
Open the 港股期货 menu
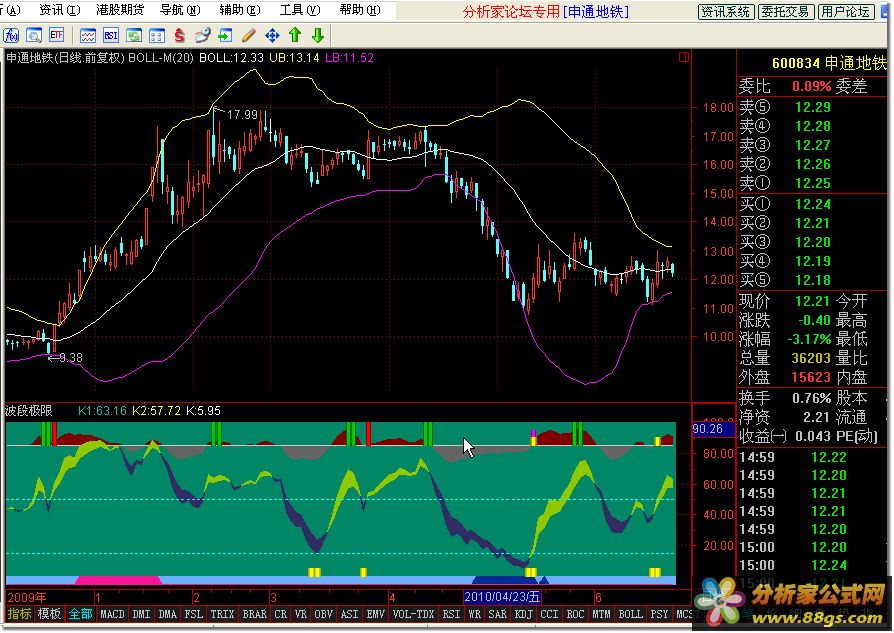[120, 10]
